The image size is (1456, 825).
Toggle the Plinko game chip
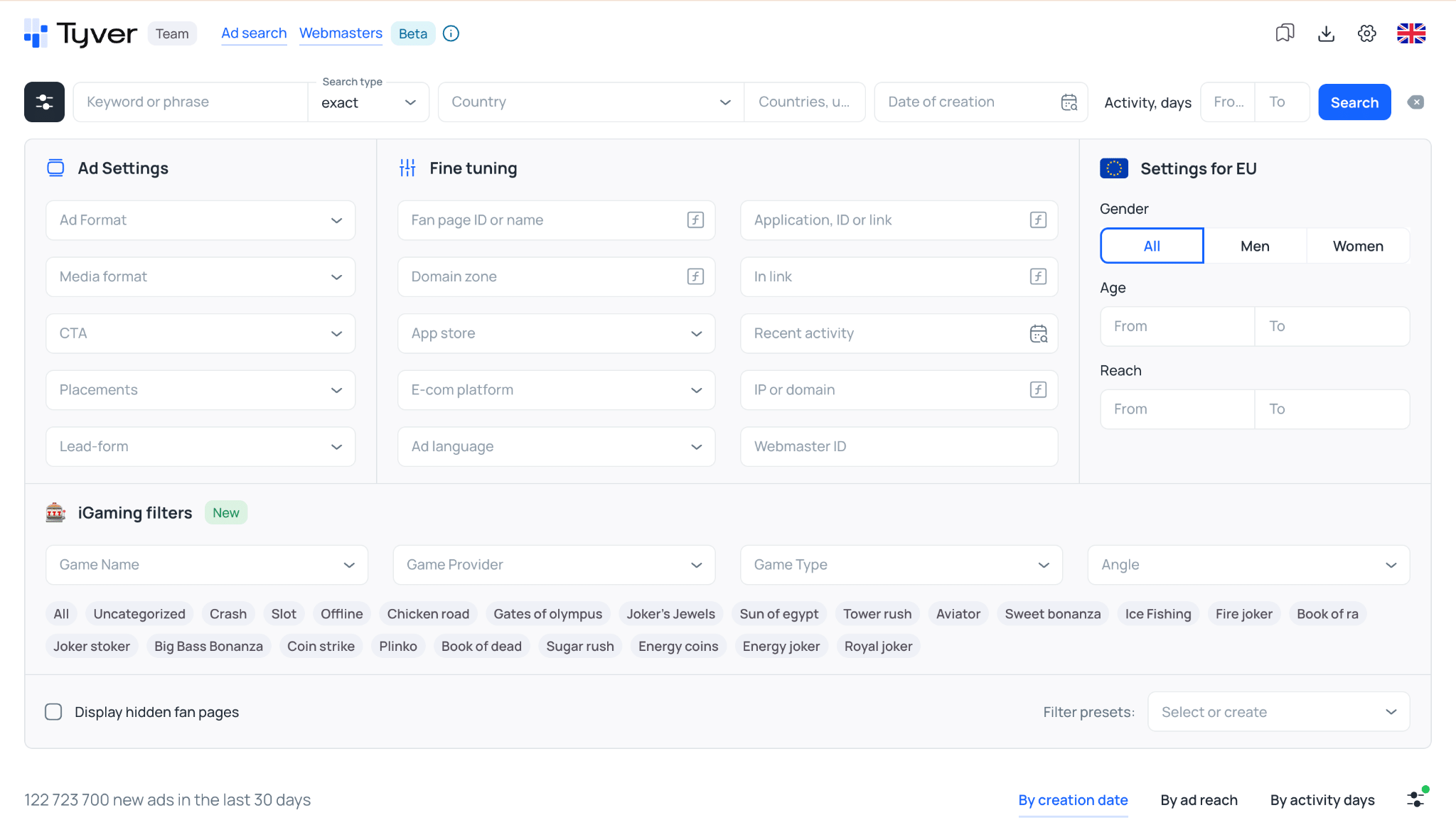coord(398,647)
